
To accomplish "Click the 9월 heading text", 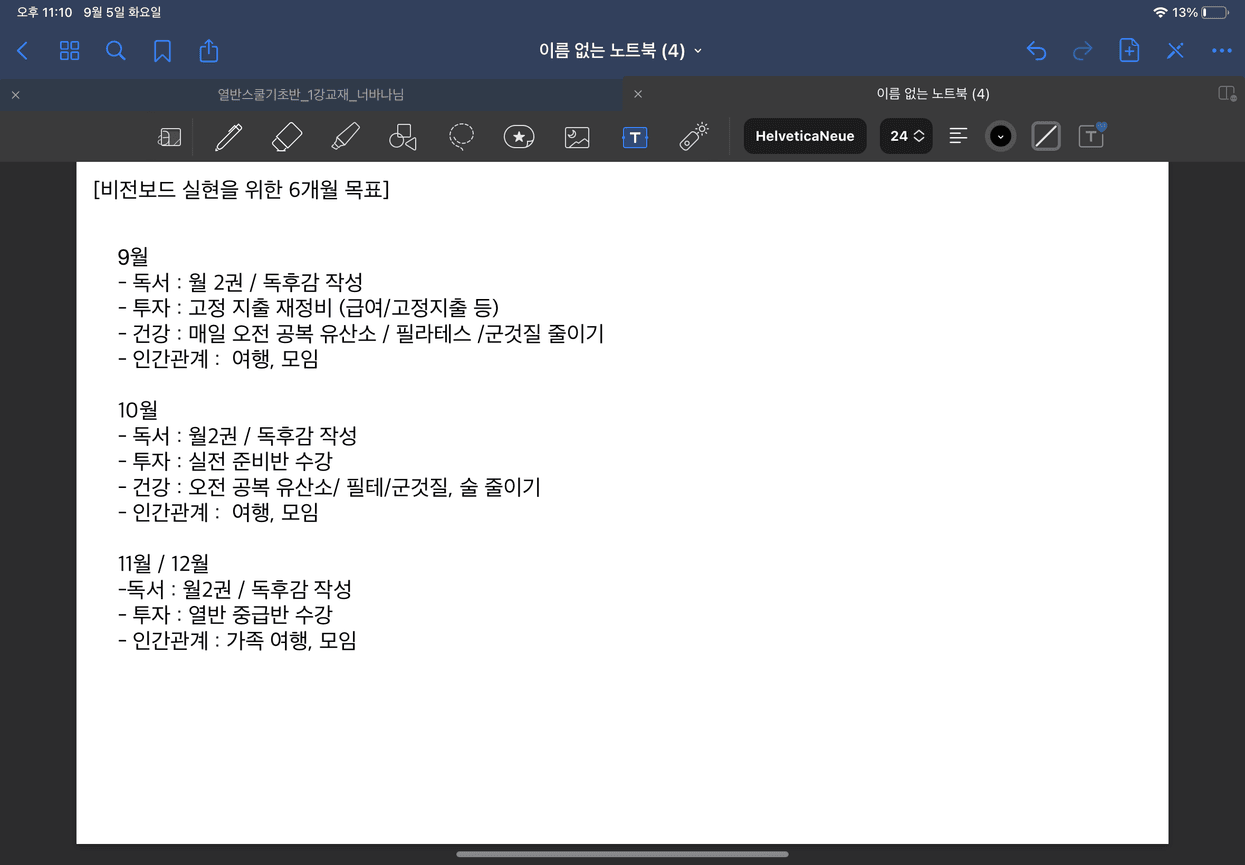I will pyautogui.click(x=133, y=257).
